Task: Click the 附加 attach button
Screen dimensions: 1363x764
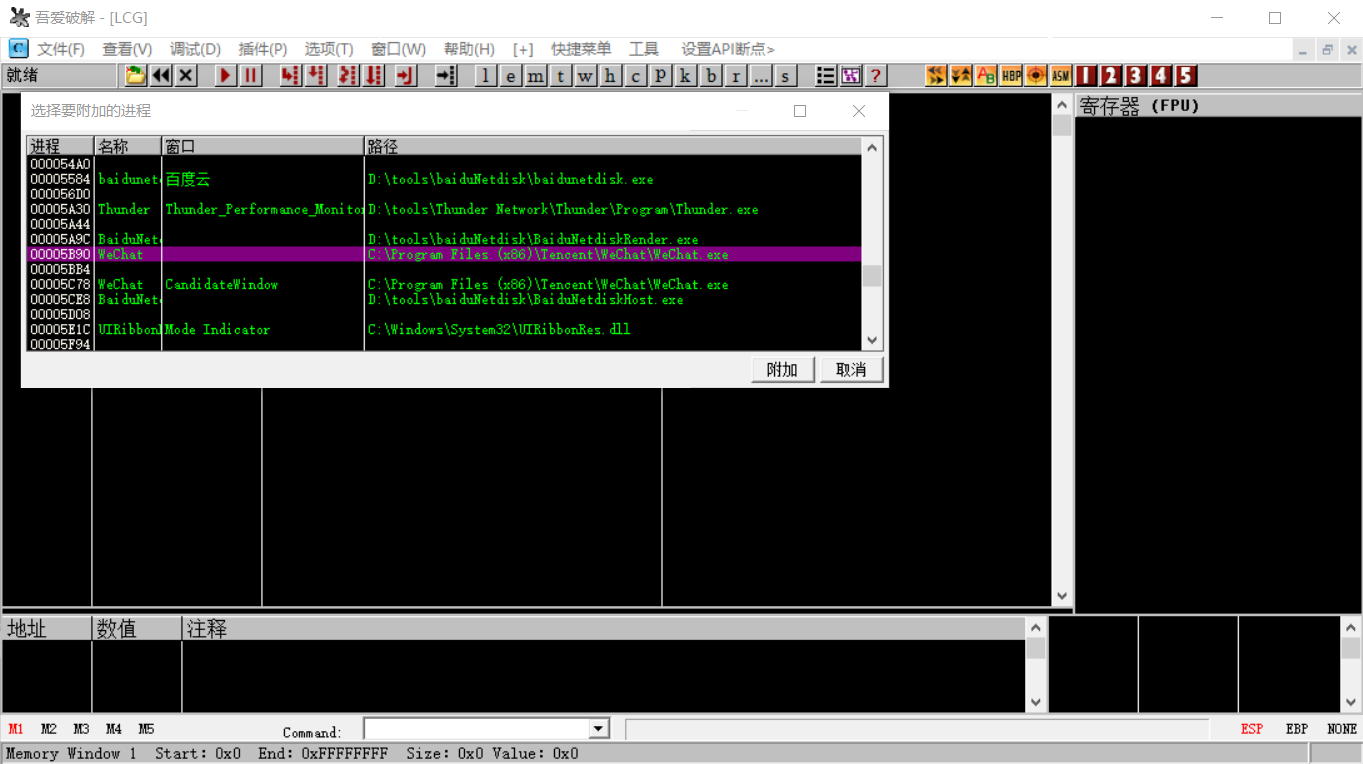Action: (x=782, y=370)
